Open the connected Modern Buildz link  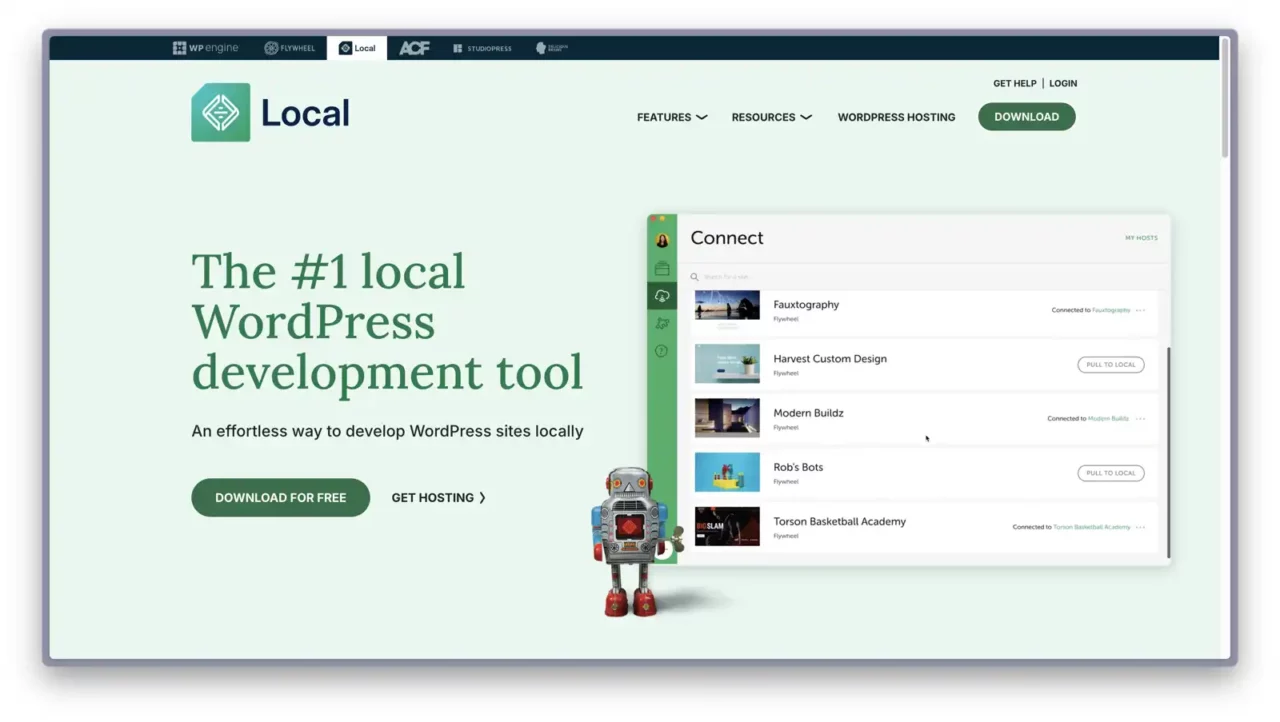1108,419
